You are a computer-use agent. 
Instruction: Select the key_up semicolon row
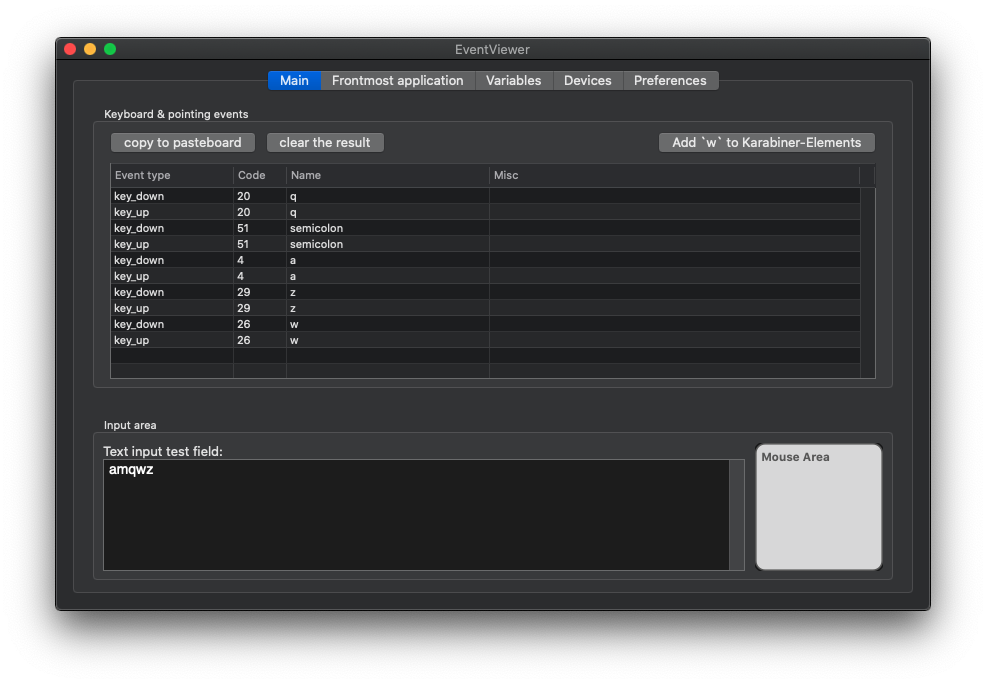click(x=485, y=245)
